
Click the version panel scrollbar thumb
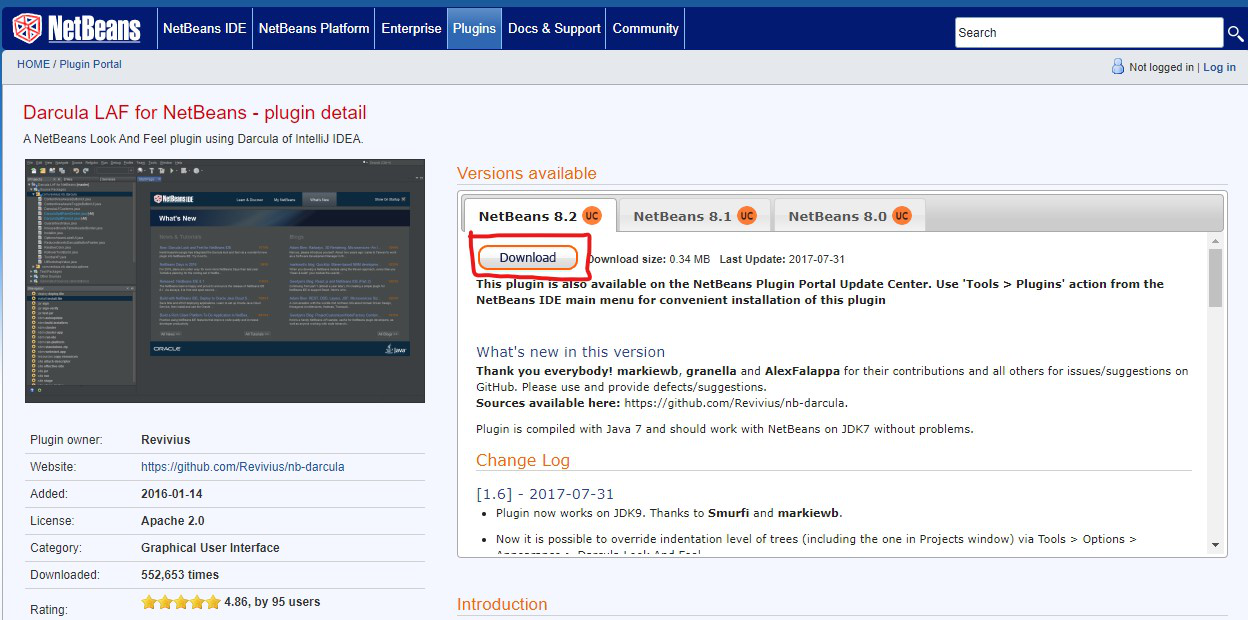click(x=1216, y=278)
